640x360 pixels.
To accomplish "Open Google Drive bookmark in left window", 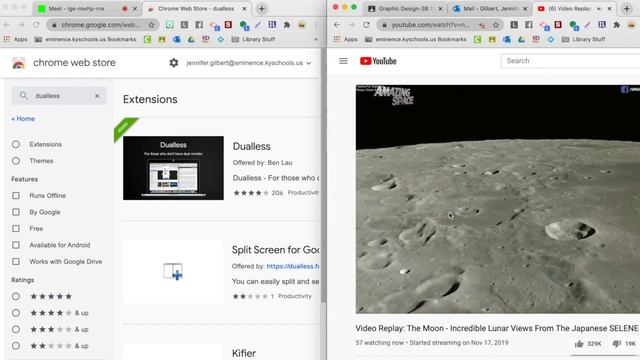I will (x=191, y=39).
